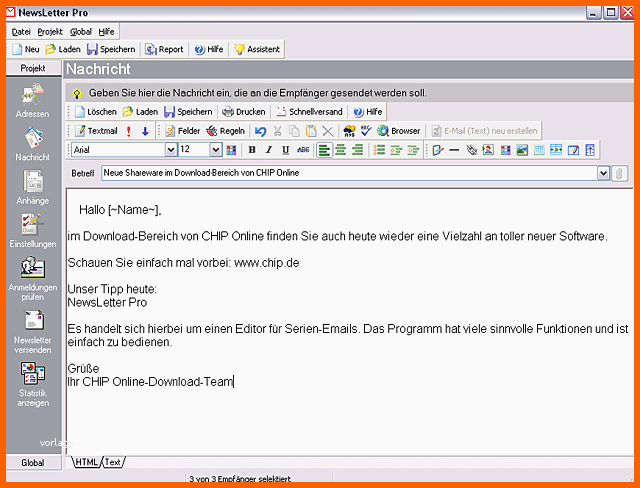
Task: Open Statistik anzeigen in the sidebar
Action: click(32, 384)
